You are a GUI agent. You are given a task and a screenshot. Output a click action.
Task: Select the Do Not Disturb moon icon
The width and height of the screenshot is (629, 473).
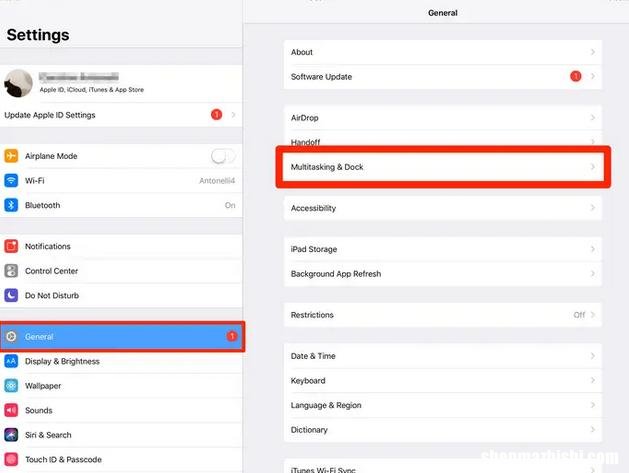point(11,295)
